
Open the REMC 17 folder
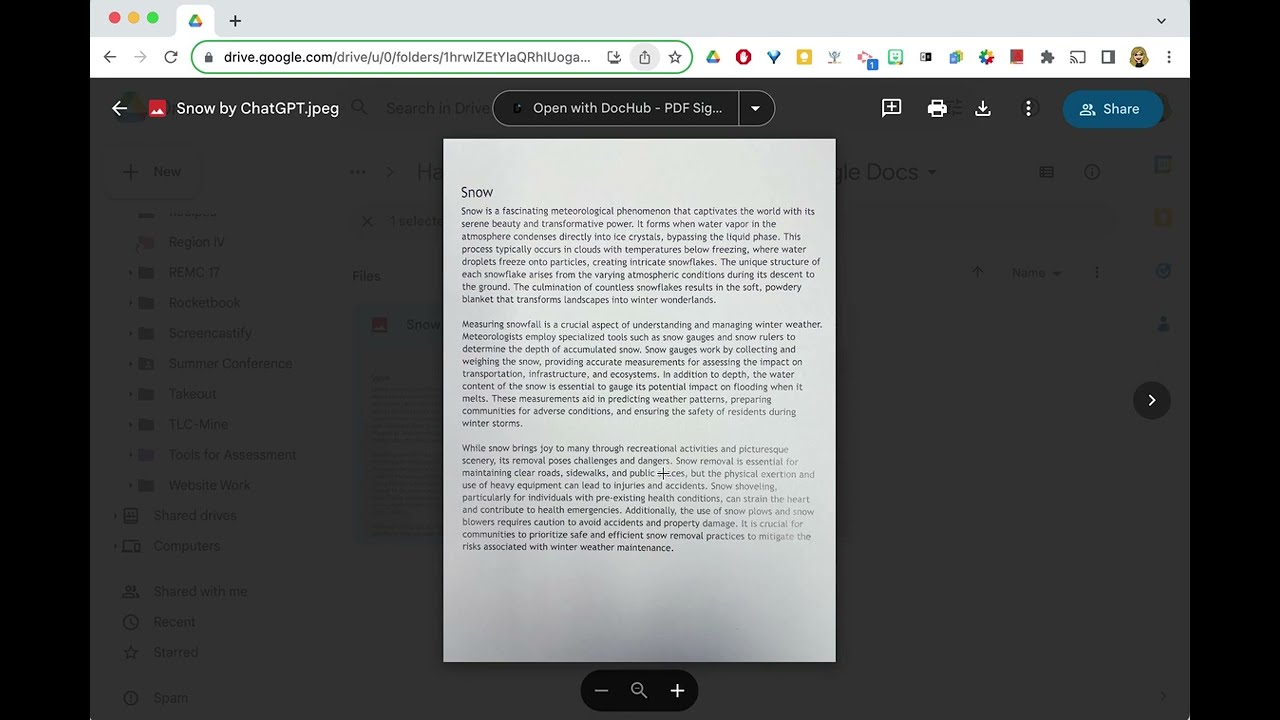point(194,272)
